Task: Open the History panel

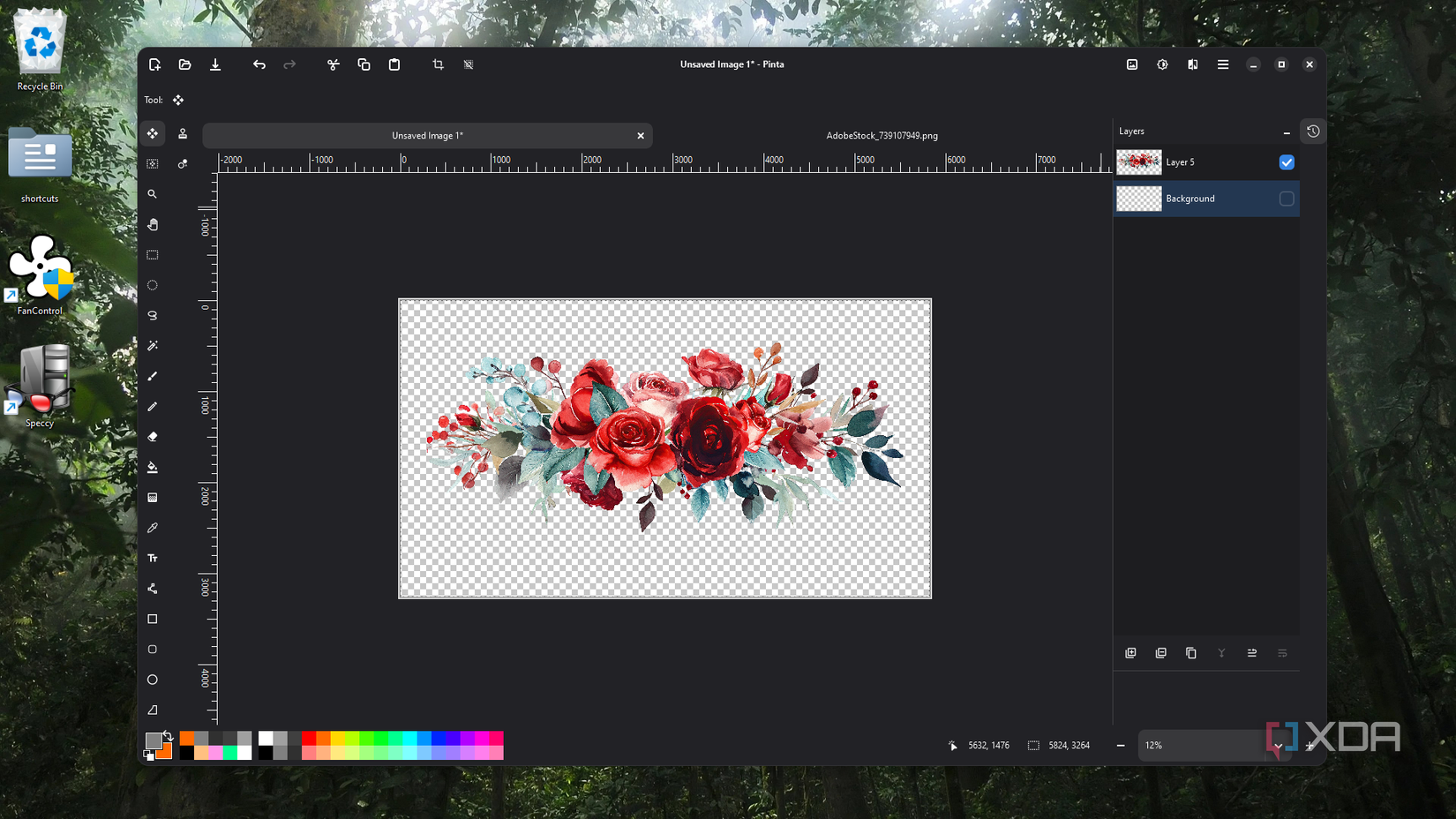Action: 1313,131
